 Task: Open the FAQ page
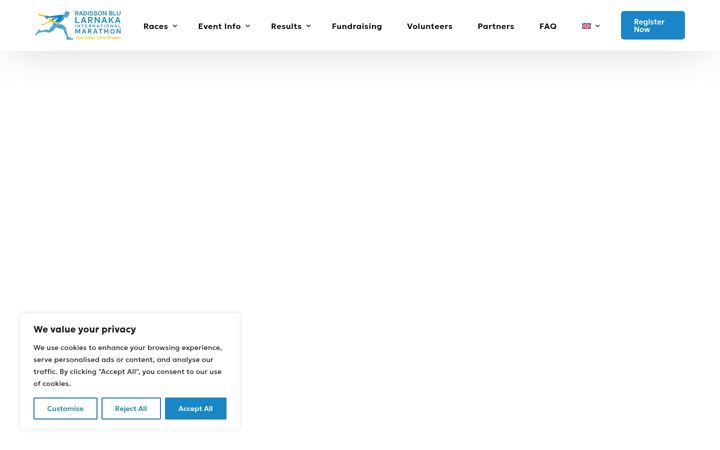pyautogui.click(x=548, y=26)
